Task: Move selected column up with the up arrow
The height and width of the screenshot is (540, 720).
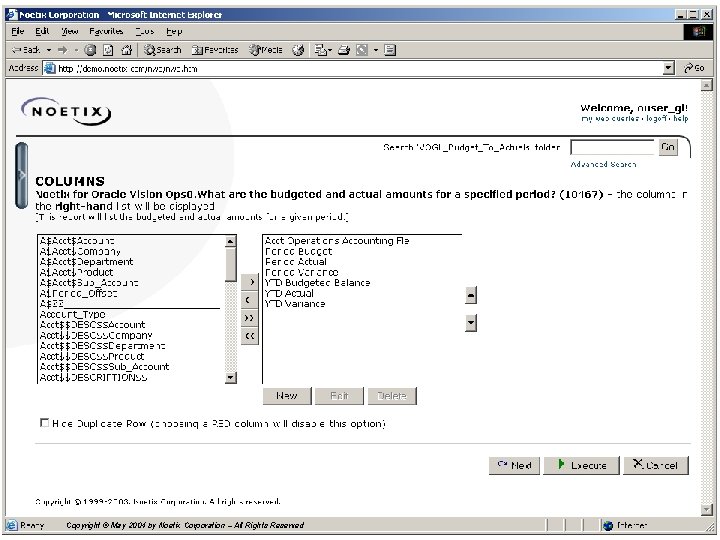Action: 471,295
